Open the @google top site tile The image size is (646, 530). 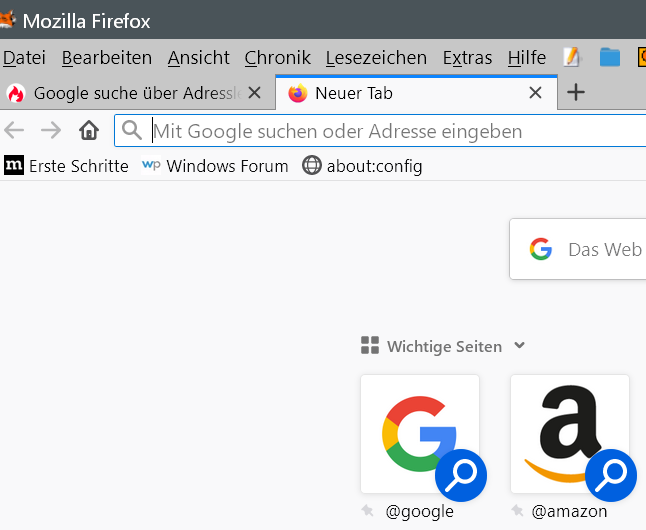[420, 434]
